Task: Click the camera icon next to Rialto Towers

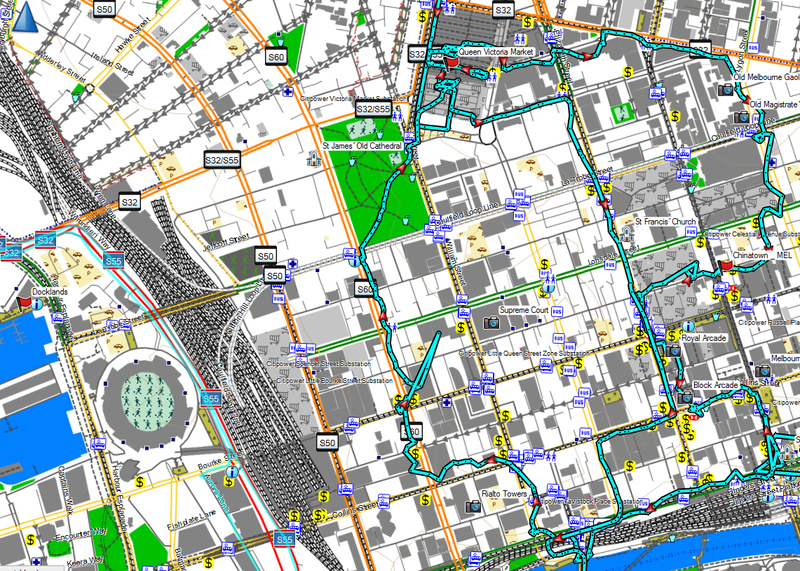Action: [x=473, y=507]
